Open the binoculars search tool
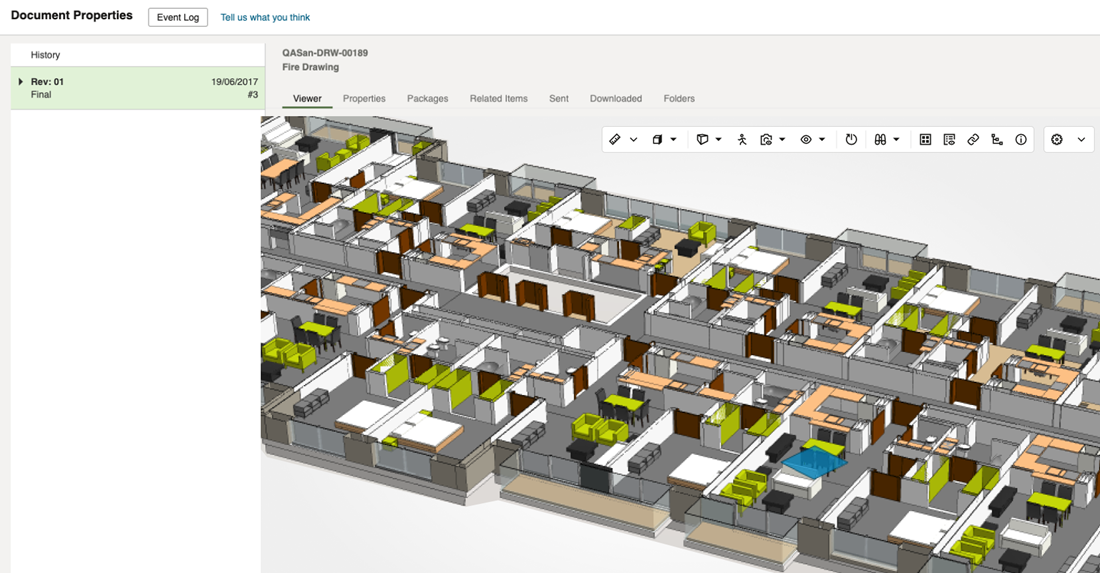Image resolution: width=1100 pixels, height=573 pixels. [x=880, y=140]
